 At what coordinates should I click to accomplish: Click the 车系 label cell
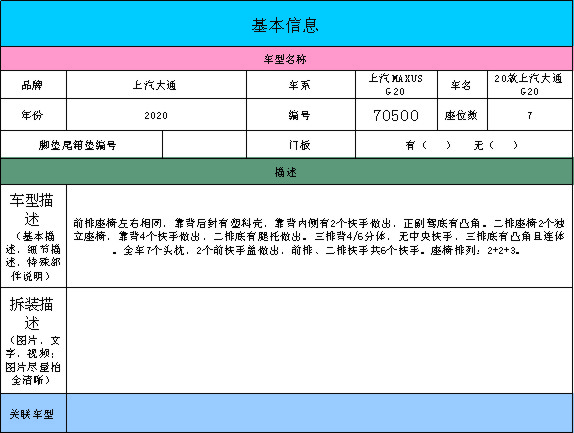[x=301, y=85]
